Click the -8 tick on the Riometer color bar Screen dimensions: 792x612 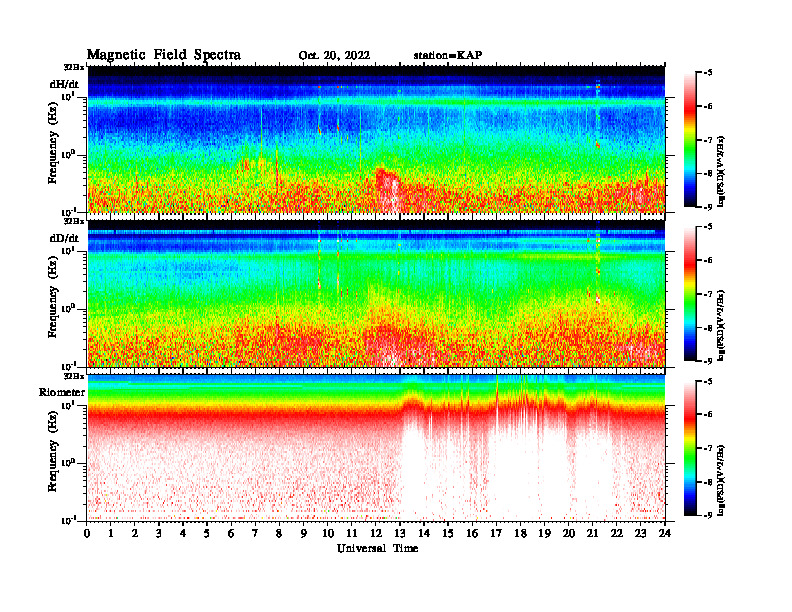pyautogui.click(x=707, y=482)
